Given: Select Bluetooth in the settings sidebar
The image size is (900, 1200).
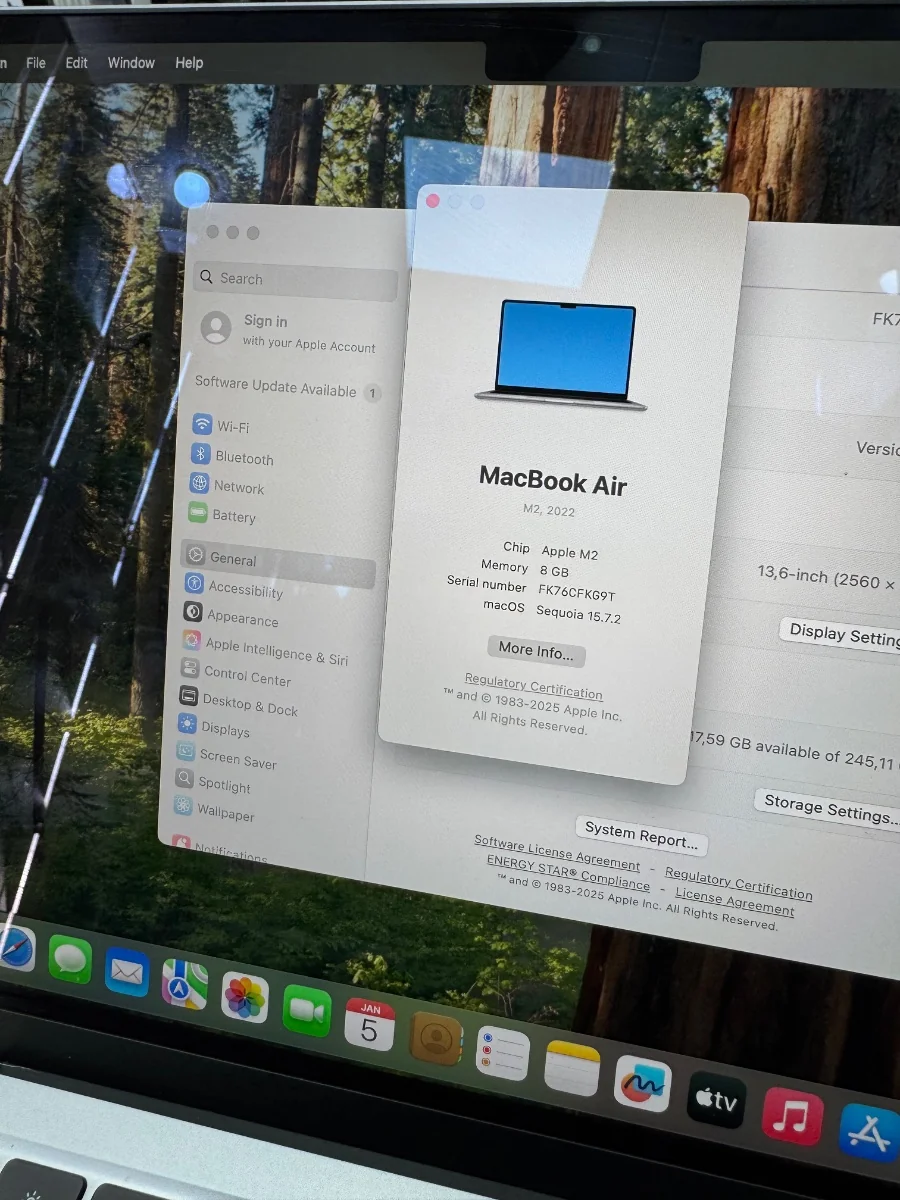Looking at the screenshot, I should tap(243, 458).
